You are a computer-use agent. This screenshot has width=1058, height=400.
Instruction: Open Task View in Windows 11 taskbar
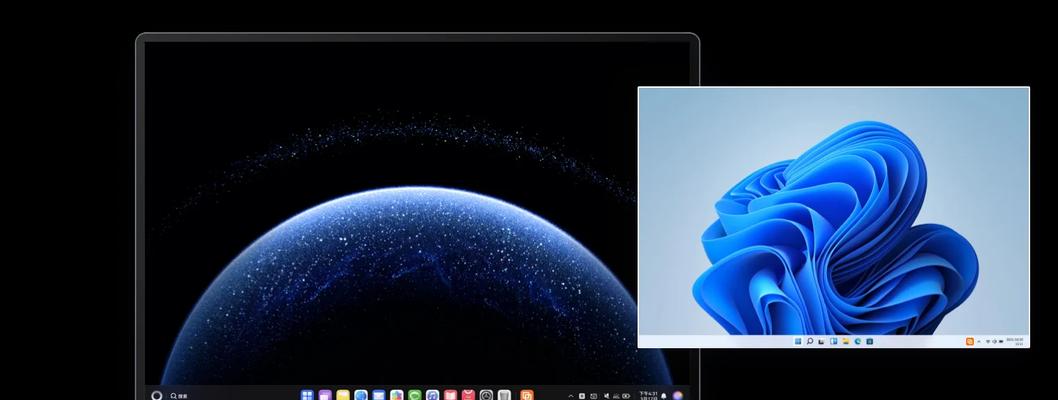tap(821, 341)
